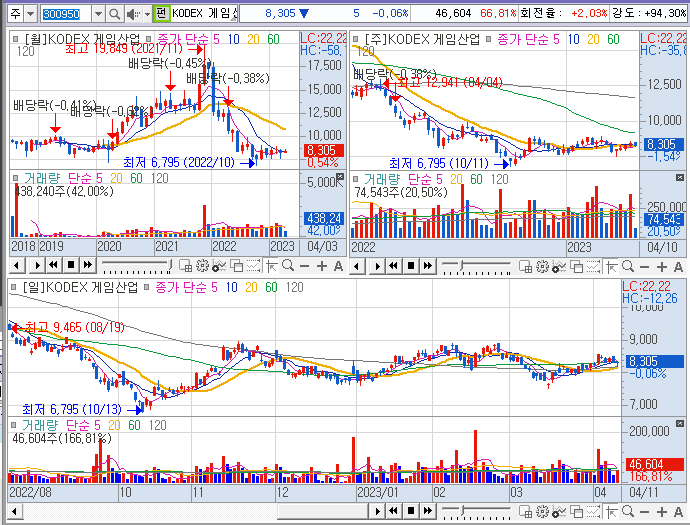Fast-forward the daily chart
Screen dimensions: 690x525
(x=428, y=511)
